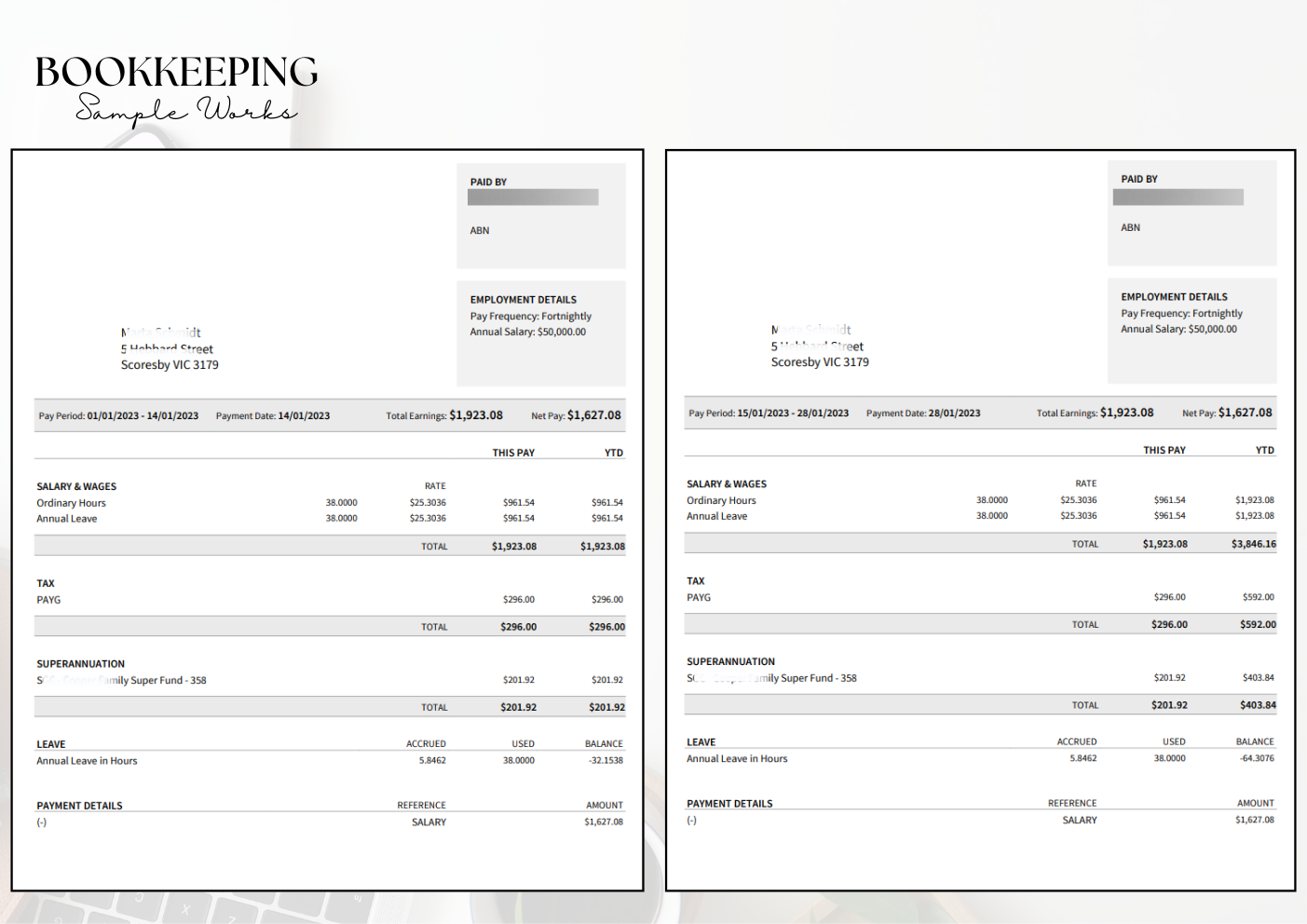Click 'EMPLOYMENT DETAILS' heading on right payslip
The image size is (1307, 924).
click(1175, 297)
